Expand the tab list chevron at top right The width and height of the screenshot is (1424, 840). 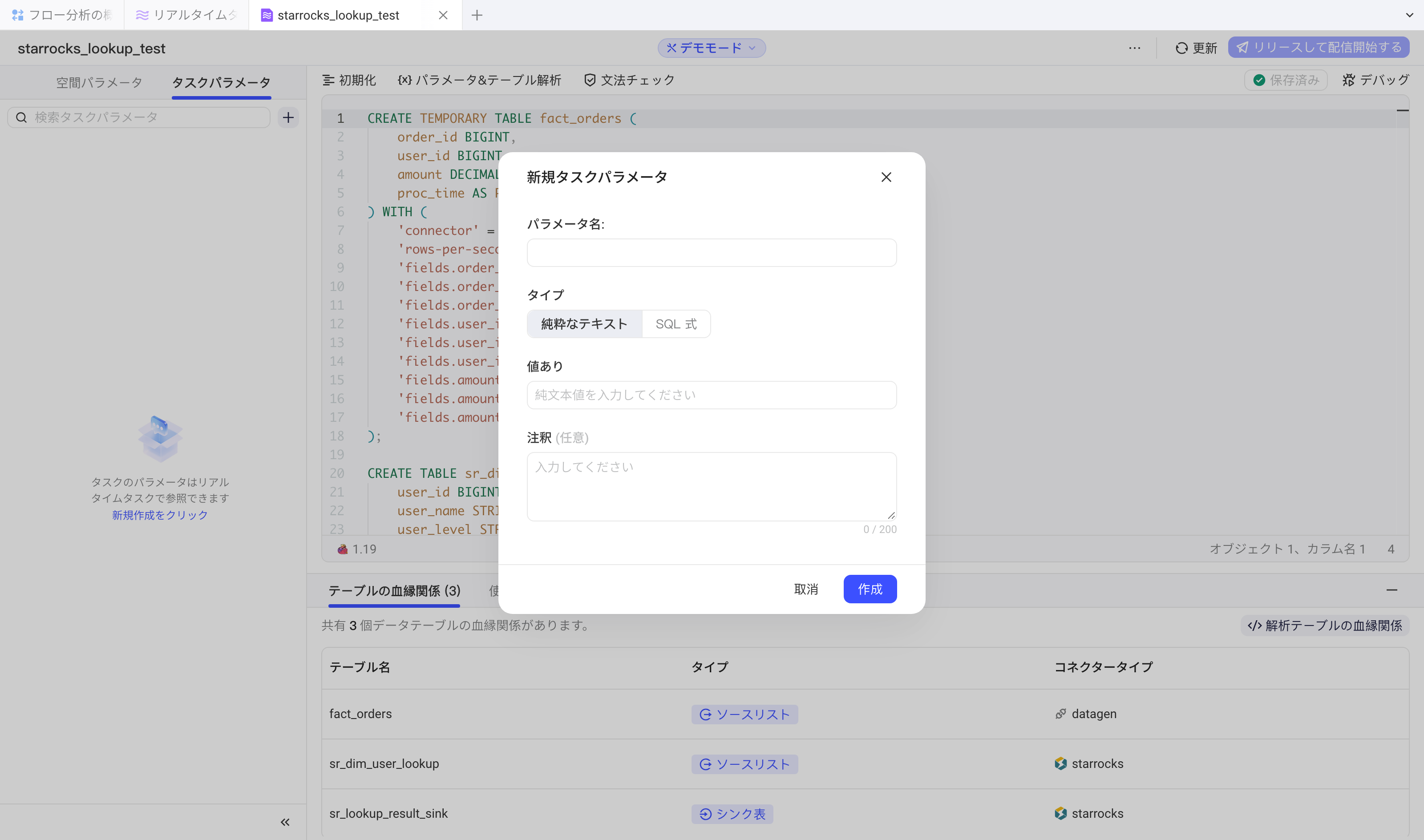(x=1409, y=15)
